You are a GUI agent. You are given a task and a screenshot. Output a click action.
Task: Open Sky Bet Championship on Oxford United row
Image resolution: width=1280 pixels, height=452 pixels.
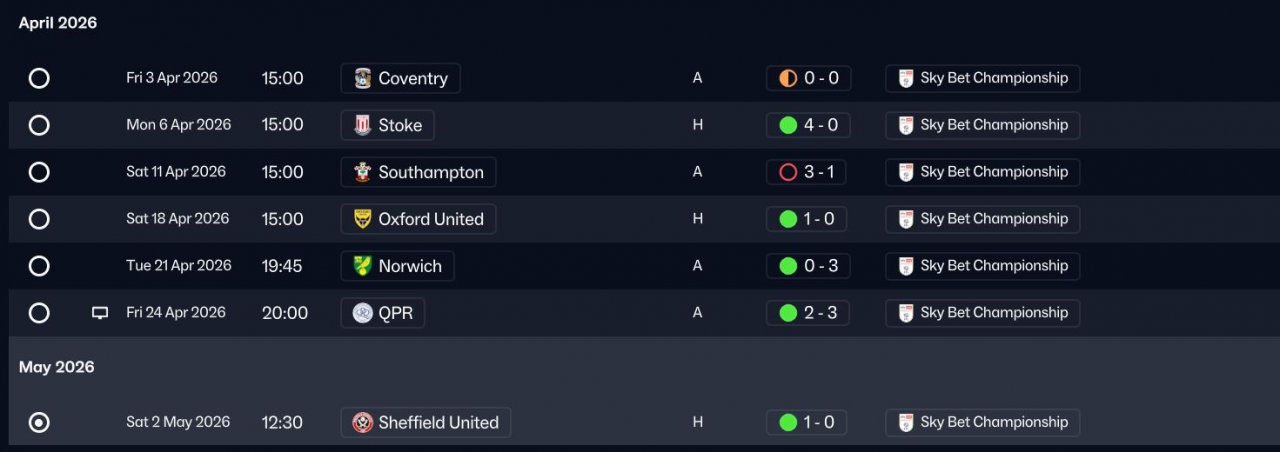982,219
